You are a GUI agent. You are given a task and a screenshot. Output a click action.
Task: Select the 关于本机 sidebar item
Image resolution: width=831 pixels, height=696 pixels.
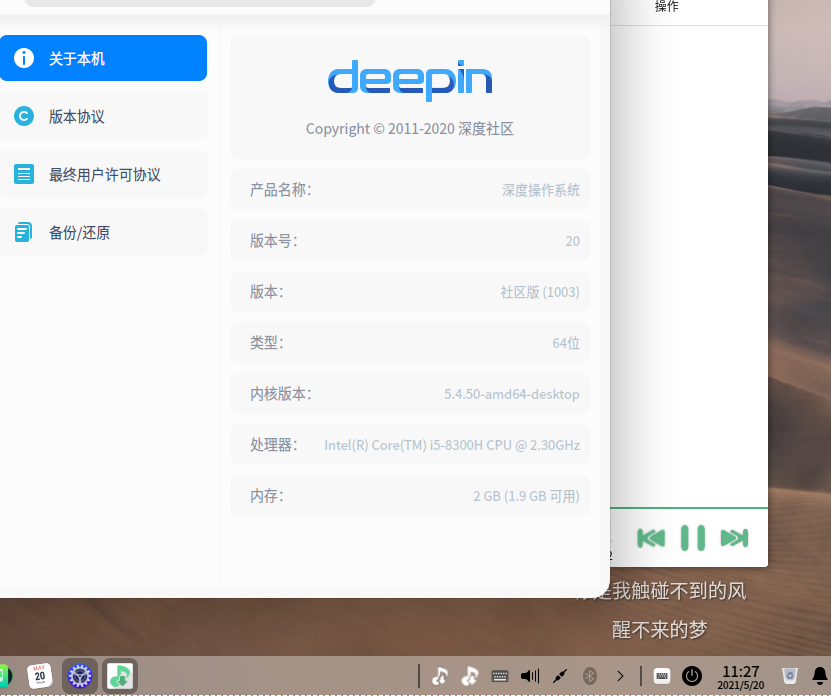coord(103,58)
